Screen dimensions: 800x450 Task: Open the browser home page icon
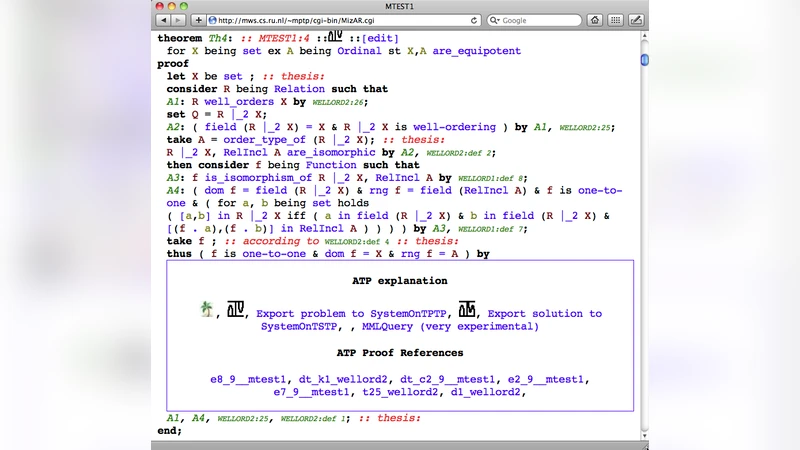click(x=595, y=20)
